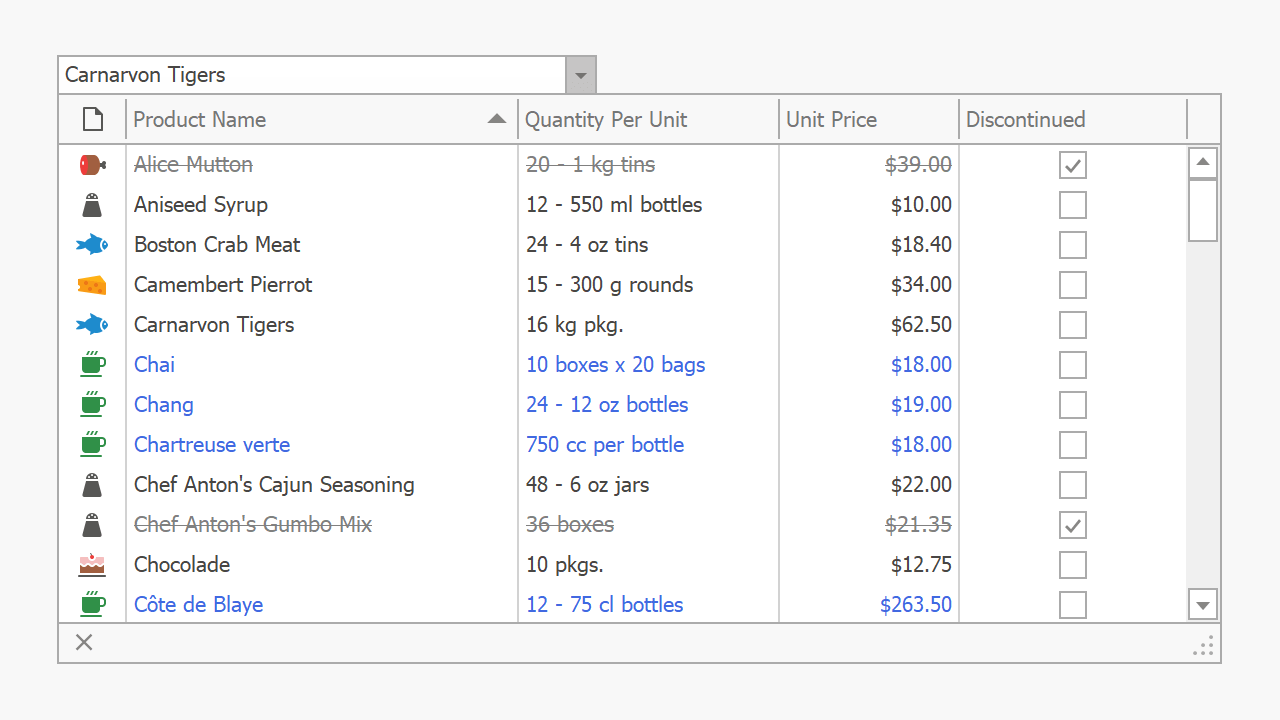The height and width of the screenshot is (720, 1280).
Task: Click the cup icon beside Côte de Blaye
Action: point(92,604)
